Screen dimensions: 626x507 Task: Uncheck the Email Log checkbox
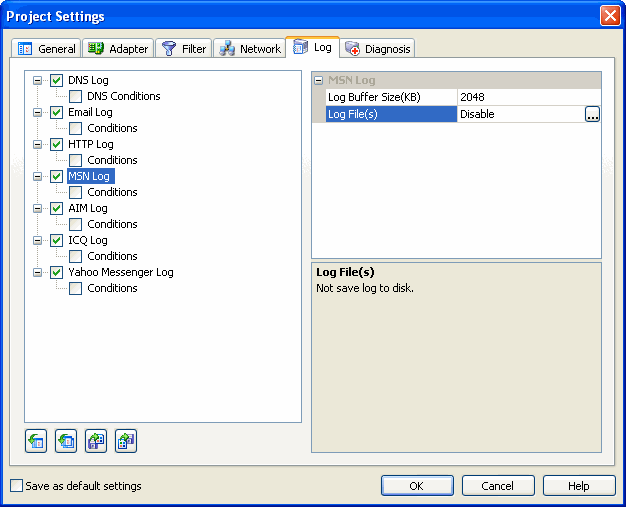coord(56,112)
